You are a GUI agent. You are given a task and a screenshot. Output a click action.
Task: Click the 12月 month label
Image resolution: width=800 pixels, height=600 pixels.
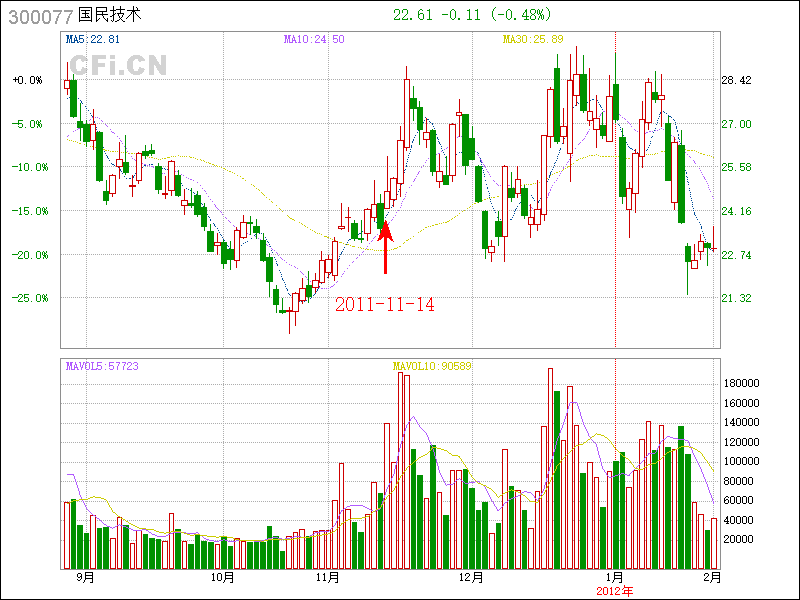click(x=471, y=578)
